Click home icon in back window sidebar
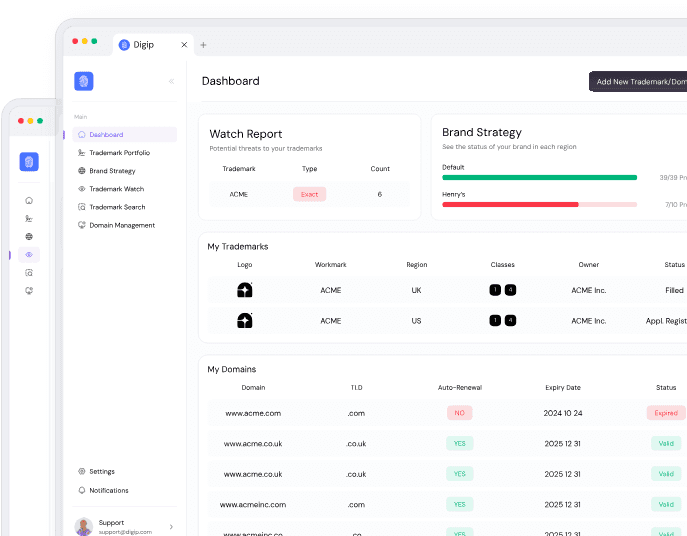Image resolution: width=687 pixels, height=536 pixels. [29, 201]
